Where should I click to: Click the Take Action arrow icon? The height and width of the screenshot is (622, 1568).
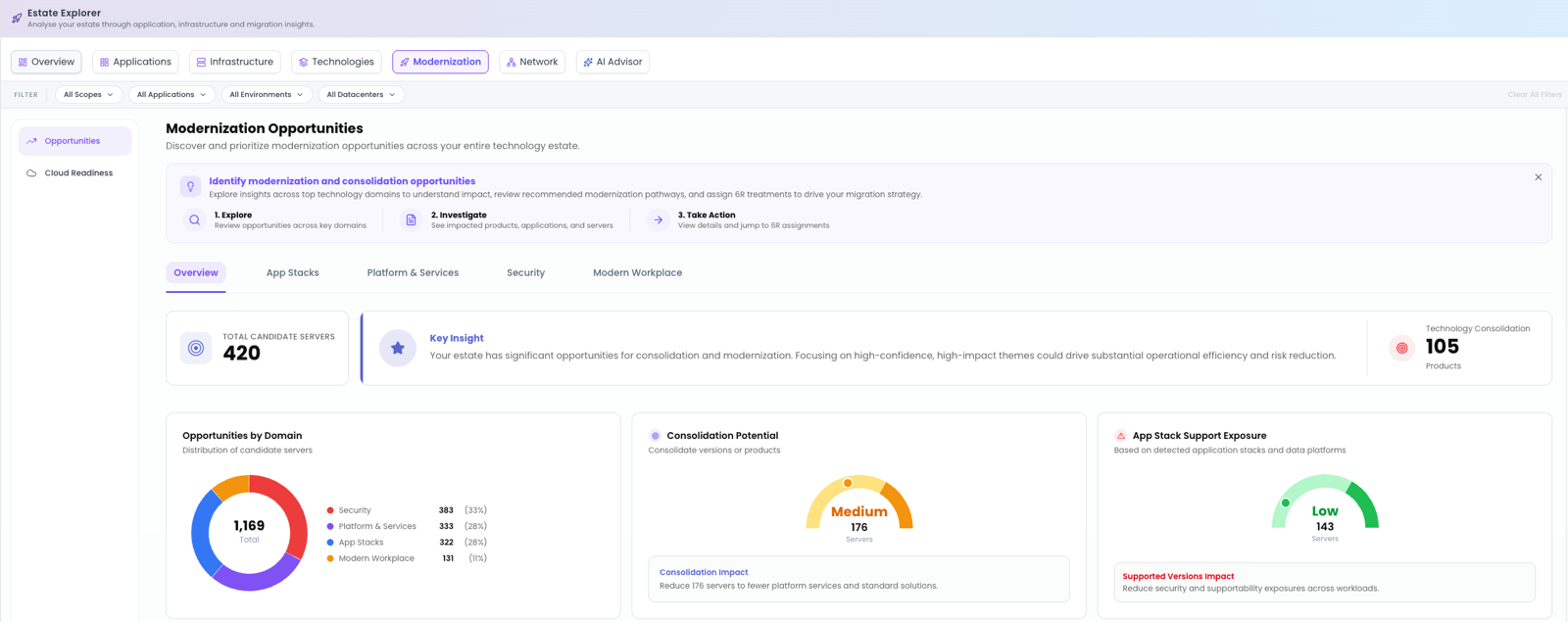point(658,220)
